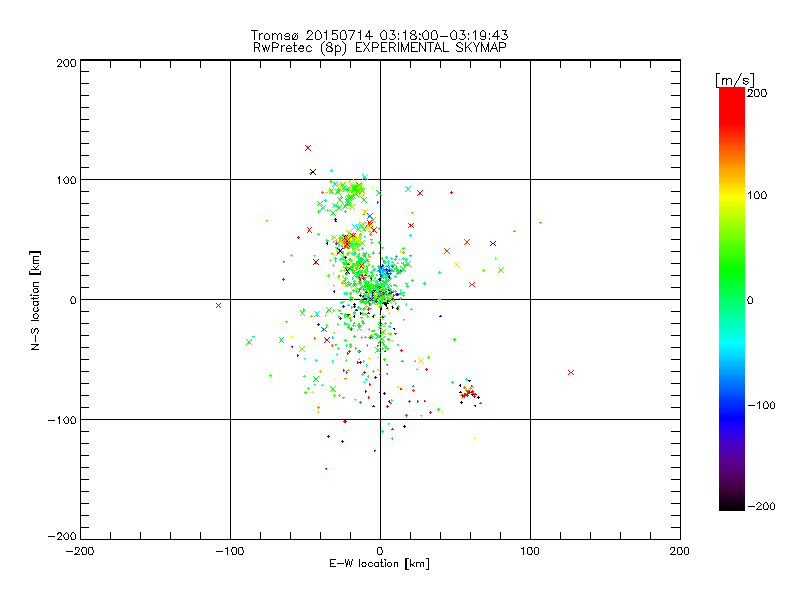
Task: Click the N-S location axis label
Action: pos(35,300)
